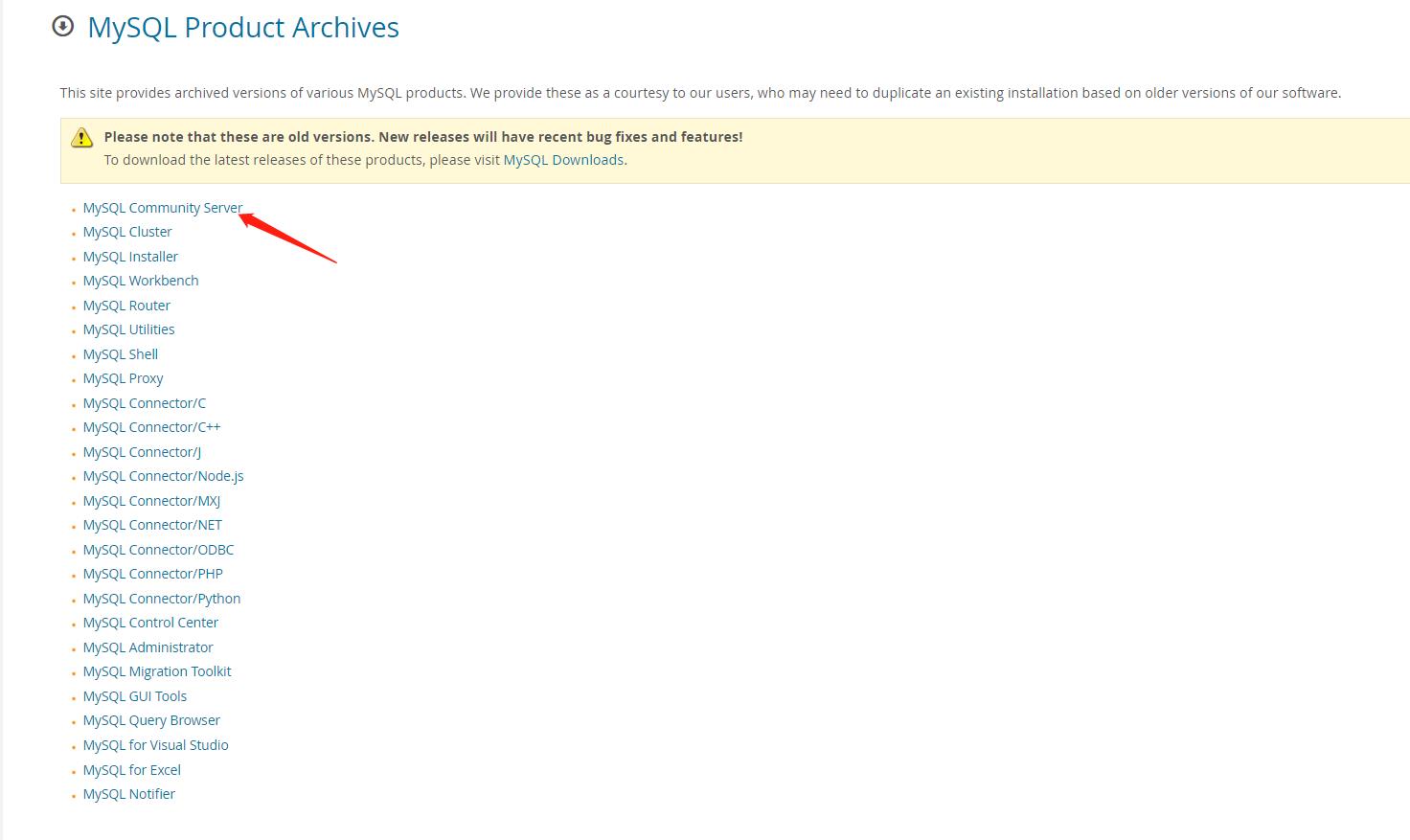Open MySQL for Excel archive

pyautogui.click(x=132, y=770)
